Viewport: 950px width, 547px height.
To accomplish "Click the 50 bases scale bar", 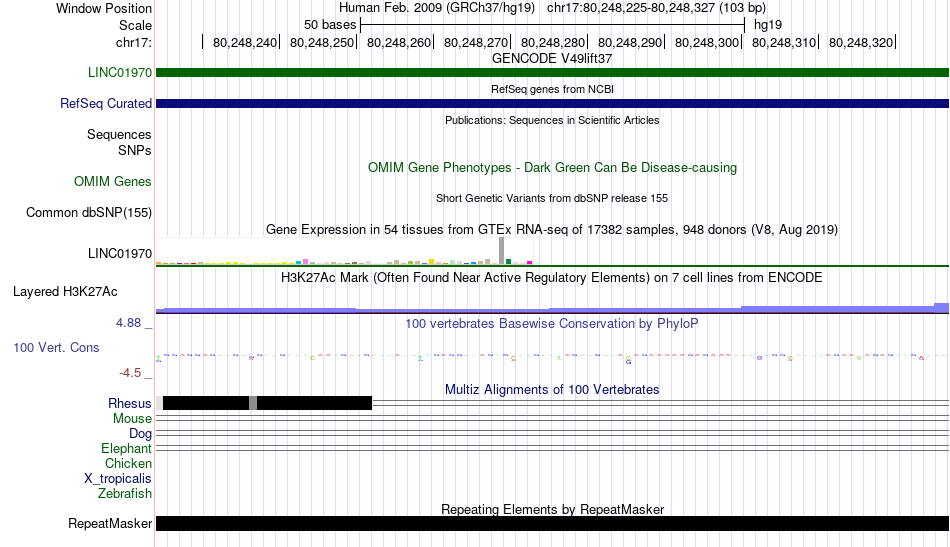I will pyautogui.click(x=552, y=25).
